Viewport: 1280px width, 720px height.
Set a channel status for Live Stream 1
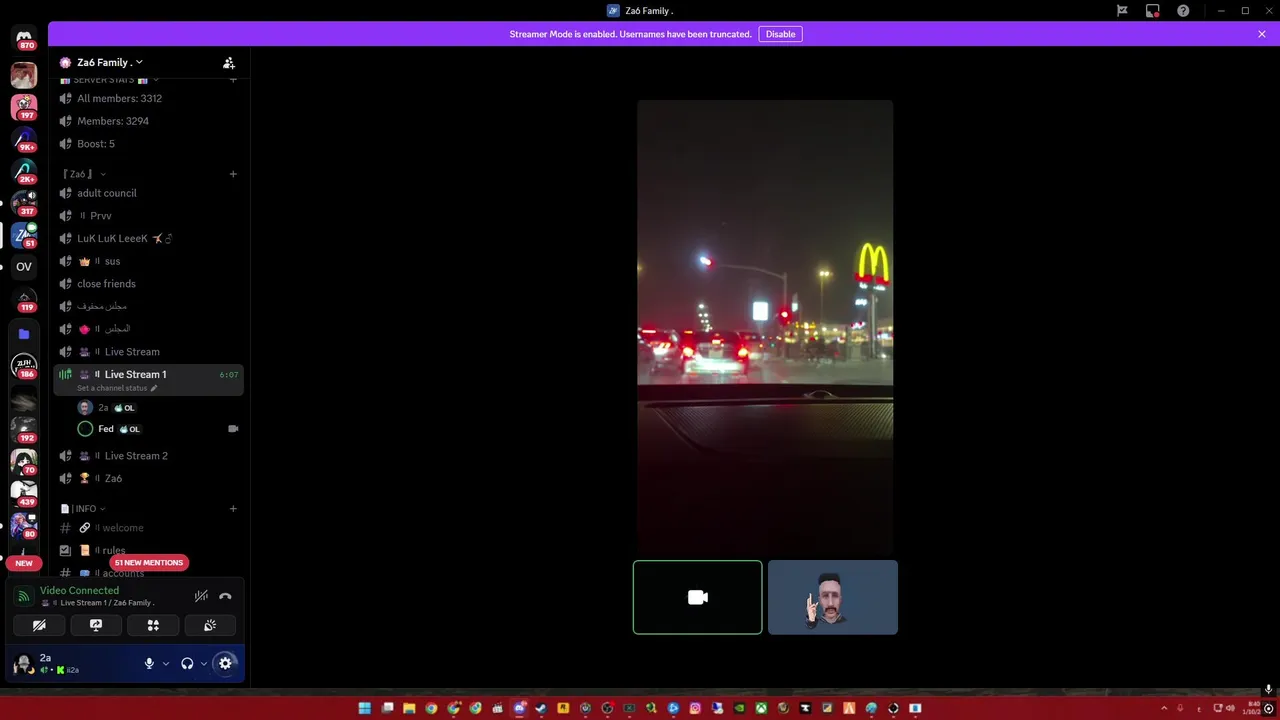pyautogui.click(x=117, y=388)
